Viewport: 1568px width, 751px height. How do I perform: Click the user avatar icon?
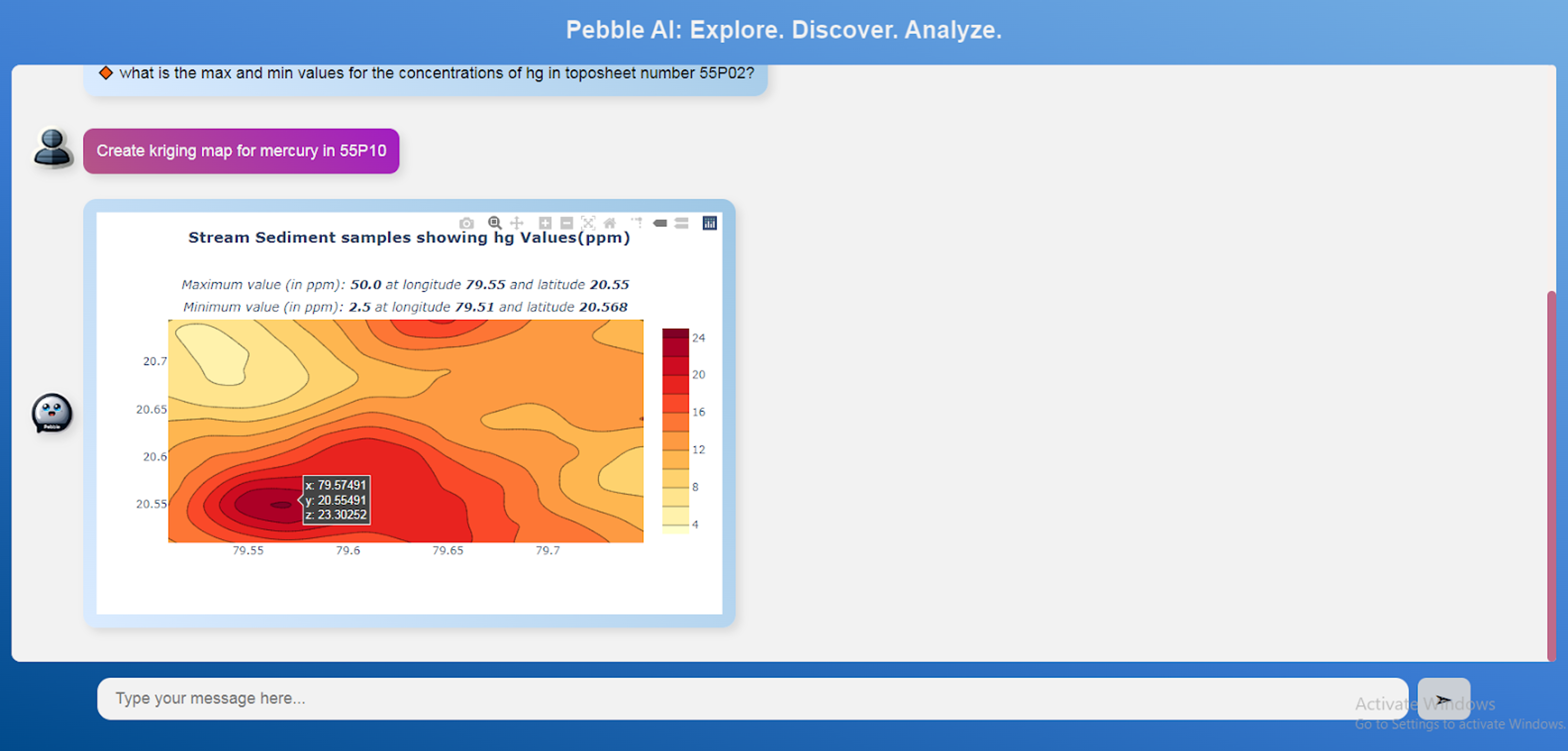(52, 148)
